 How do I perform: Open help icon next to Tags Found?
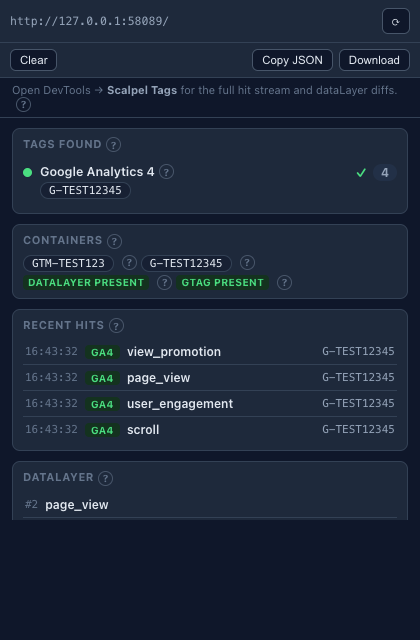(x=113, y=144)
